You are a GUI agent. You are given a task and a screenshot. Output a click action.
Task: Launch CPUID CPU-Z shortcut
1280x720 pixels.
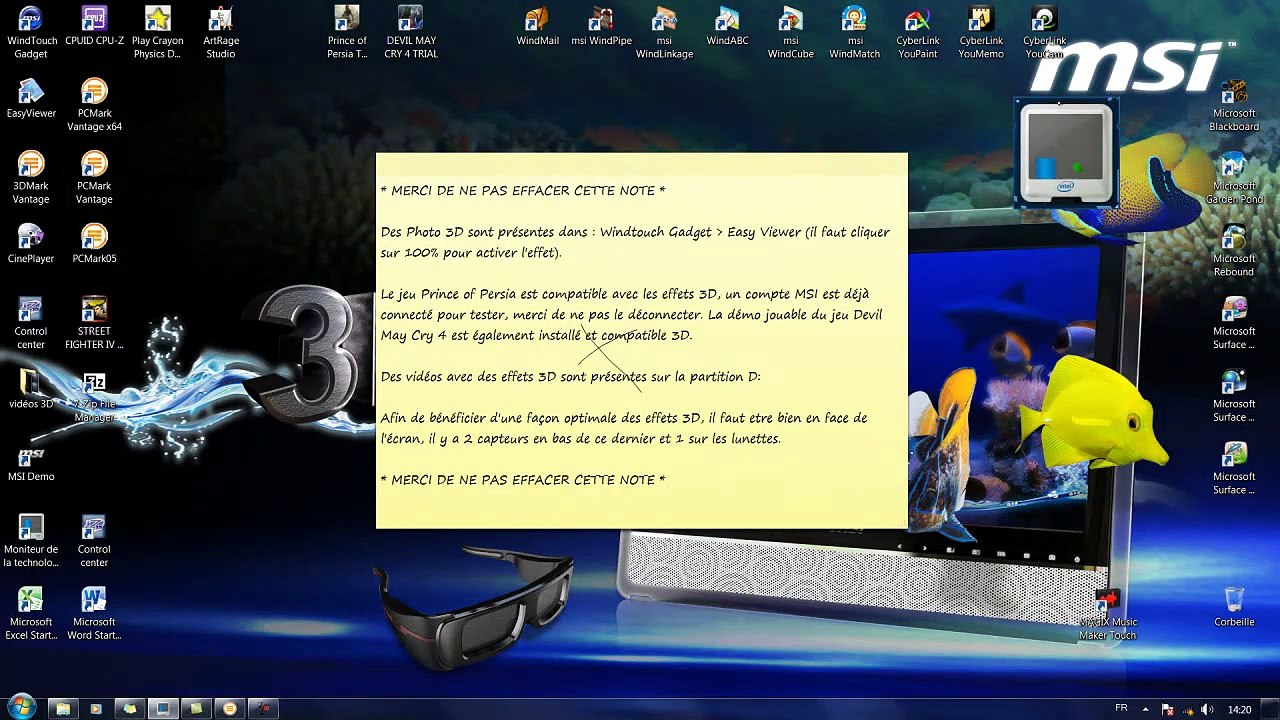point(94,27)
